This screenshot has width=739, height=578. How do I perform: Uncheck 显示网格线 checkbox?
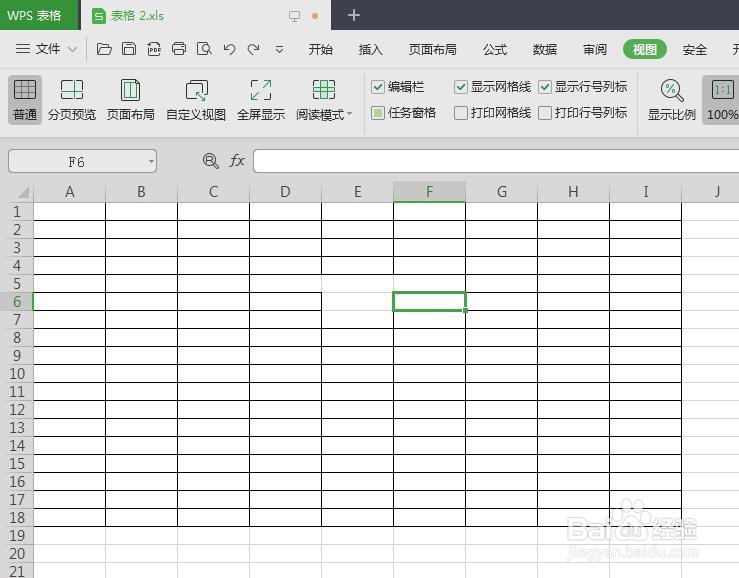point(460,87)
